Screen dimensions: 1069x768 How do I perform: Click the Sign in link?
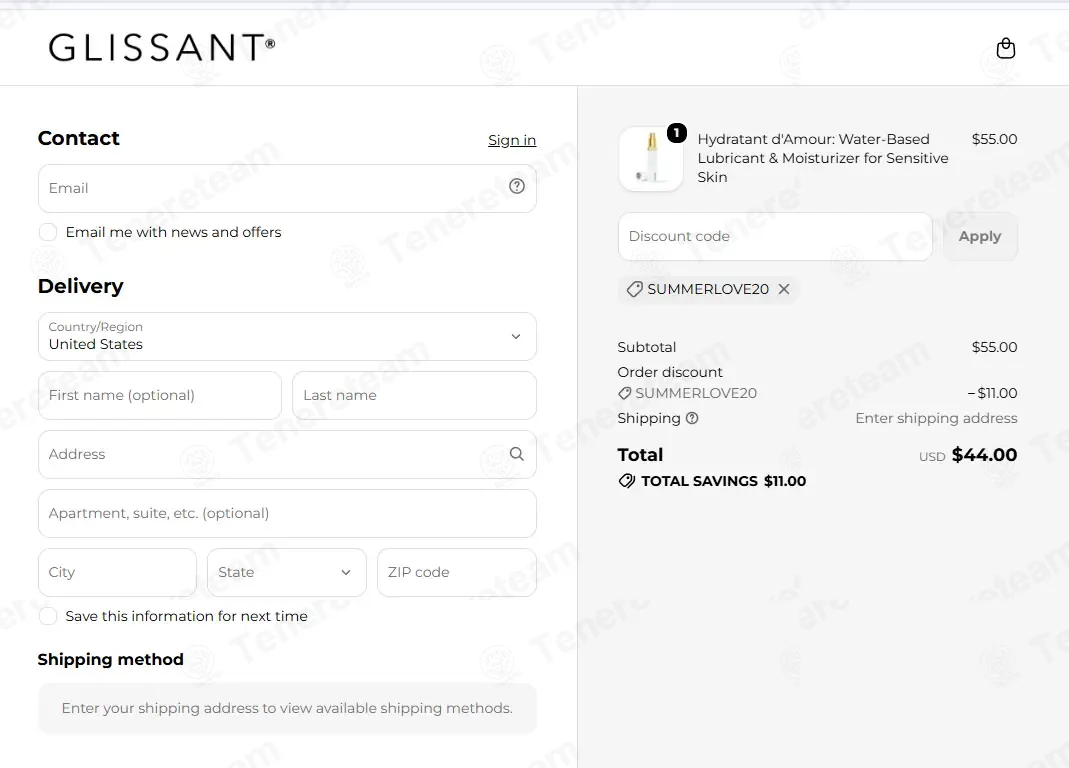[x=512, y=141]
